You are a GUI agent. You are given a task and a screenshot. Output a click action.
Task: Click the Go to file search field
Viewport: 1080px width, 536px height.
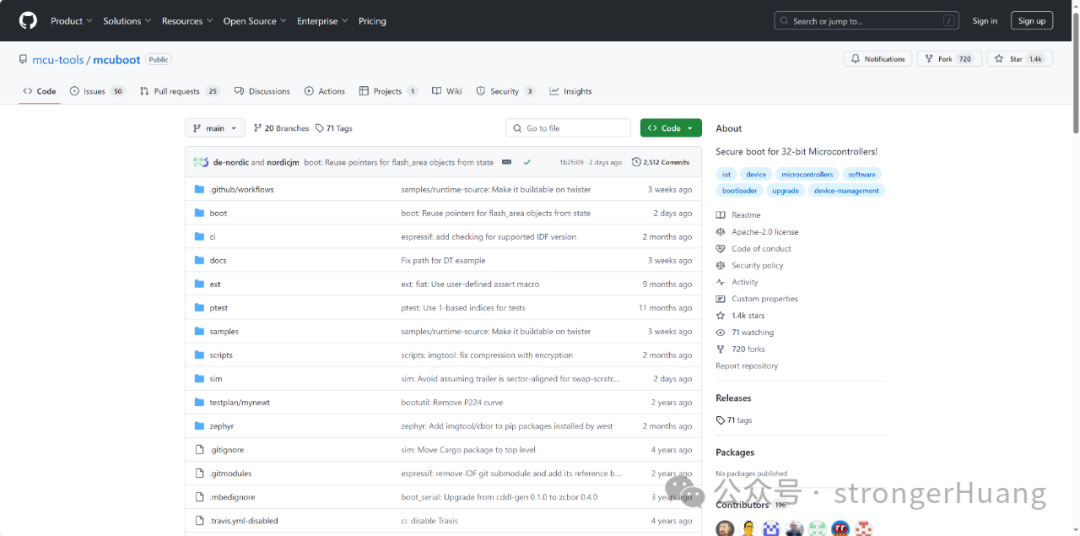[568, 128]
